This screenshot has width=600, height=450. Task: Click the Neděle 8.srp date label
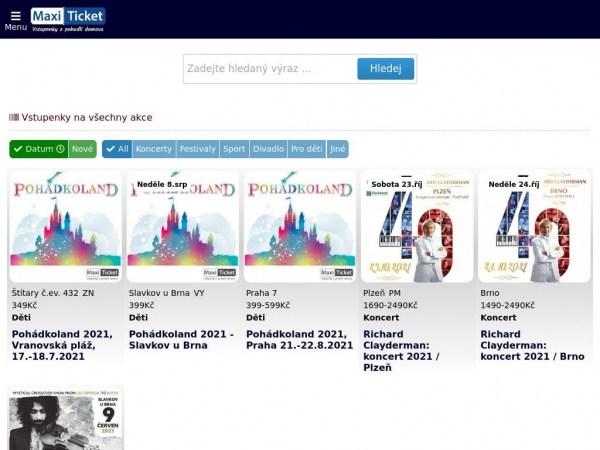tap(162, 184)
